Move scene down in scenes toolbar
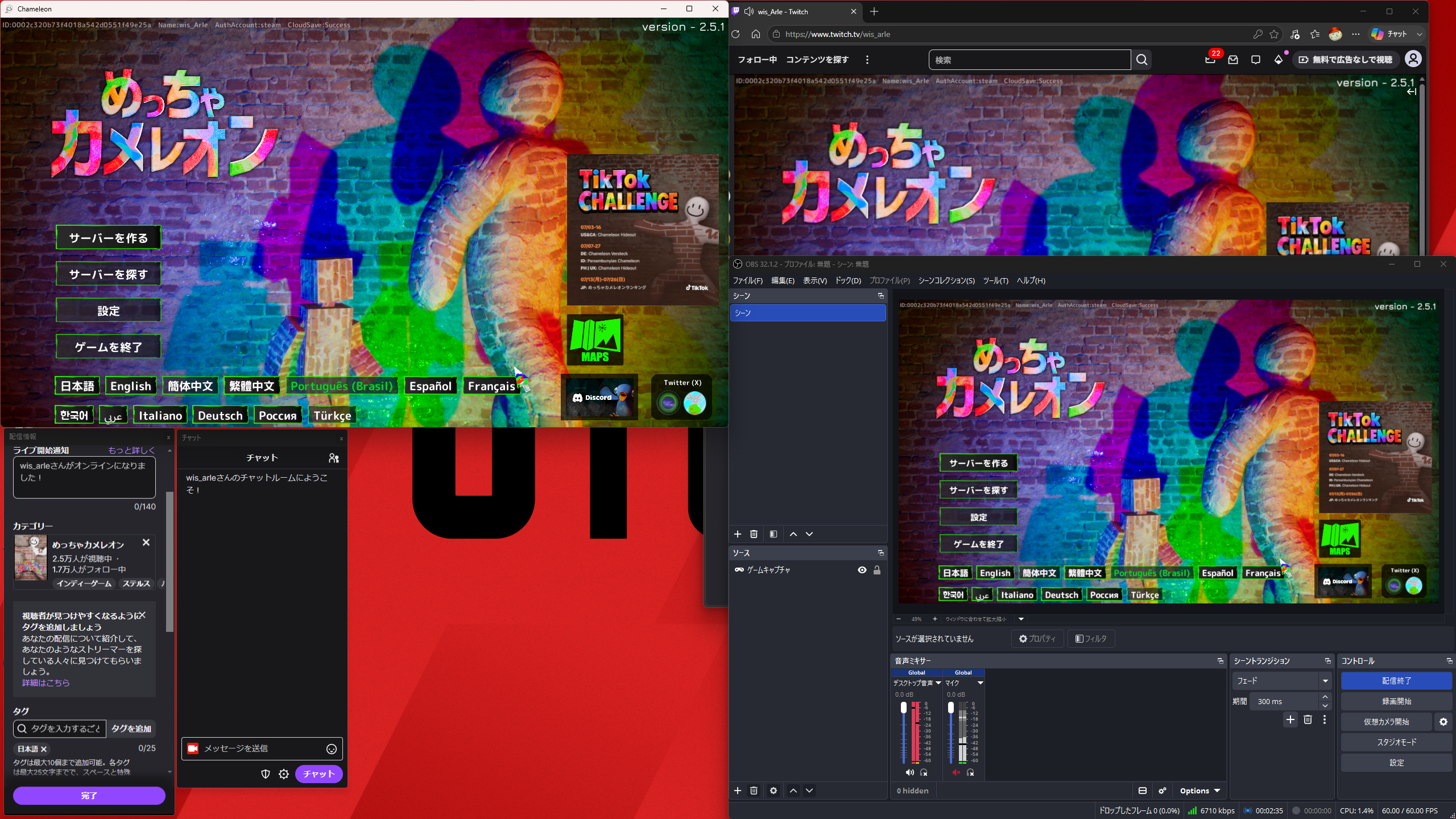This screenshot has width=1456, height=819. pos(809,534)
